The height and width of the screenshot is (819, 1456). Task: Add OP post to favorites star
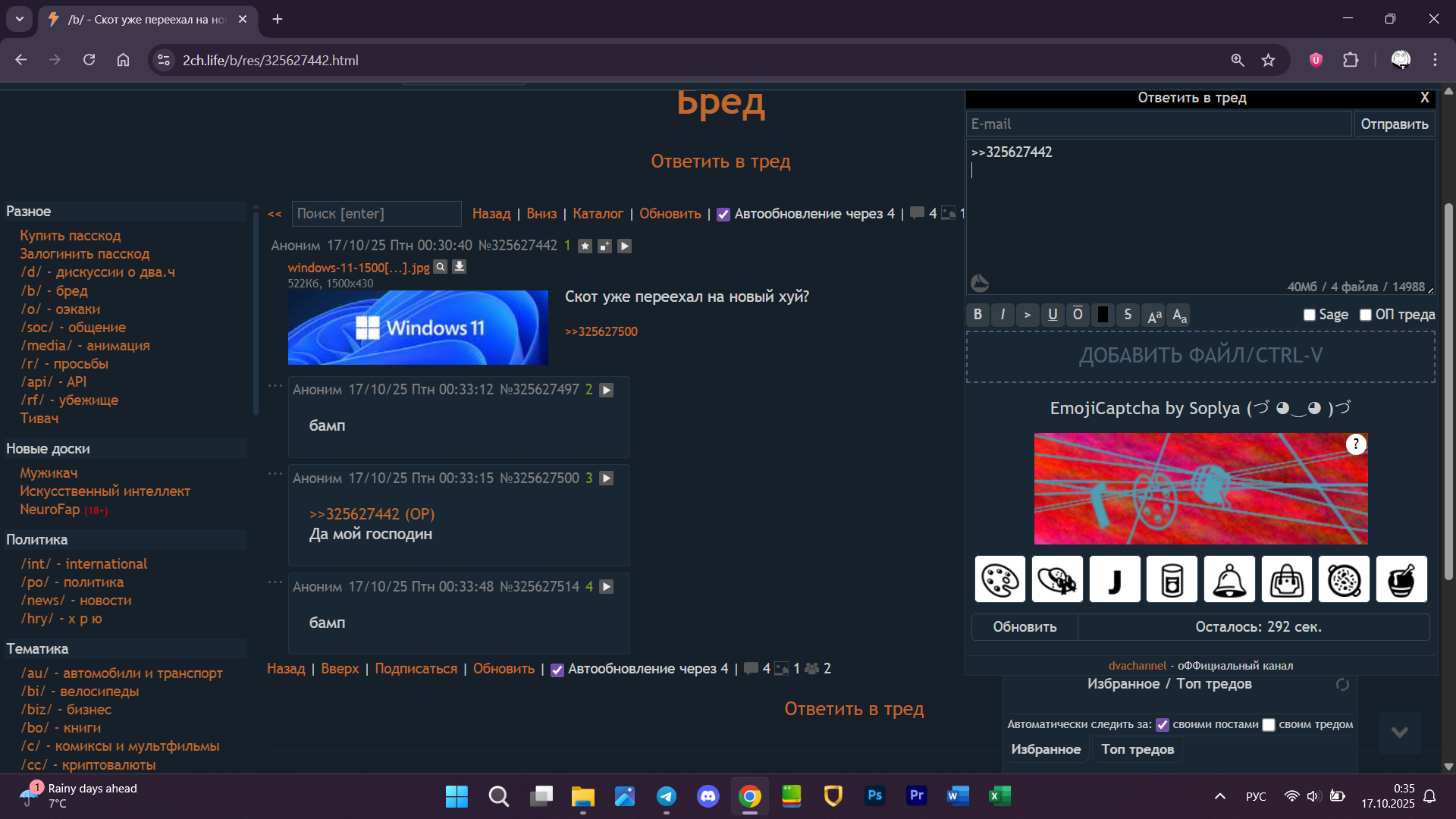point(585,246)
